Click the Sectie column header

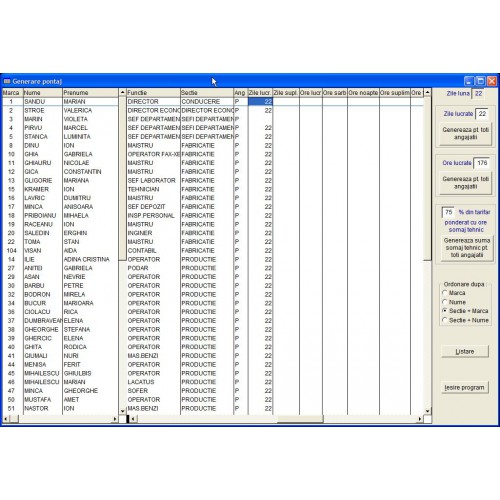coord(207,93)
